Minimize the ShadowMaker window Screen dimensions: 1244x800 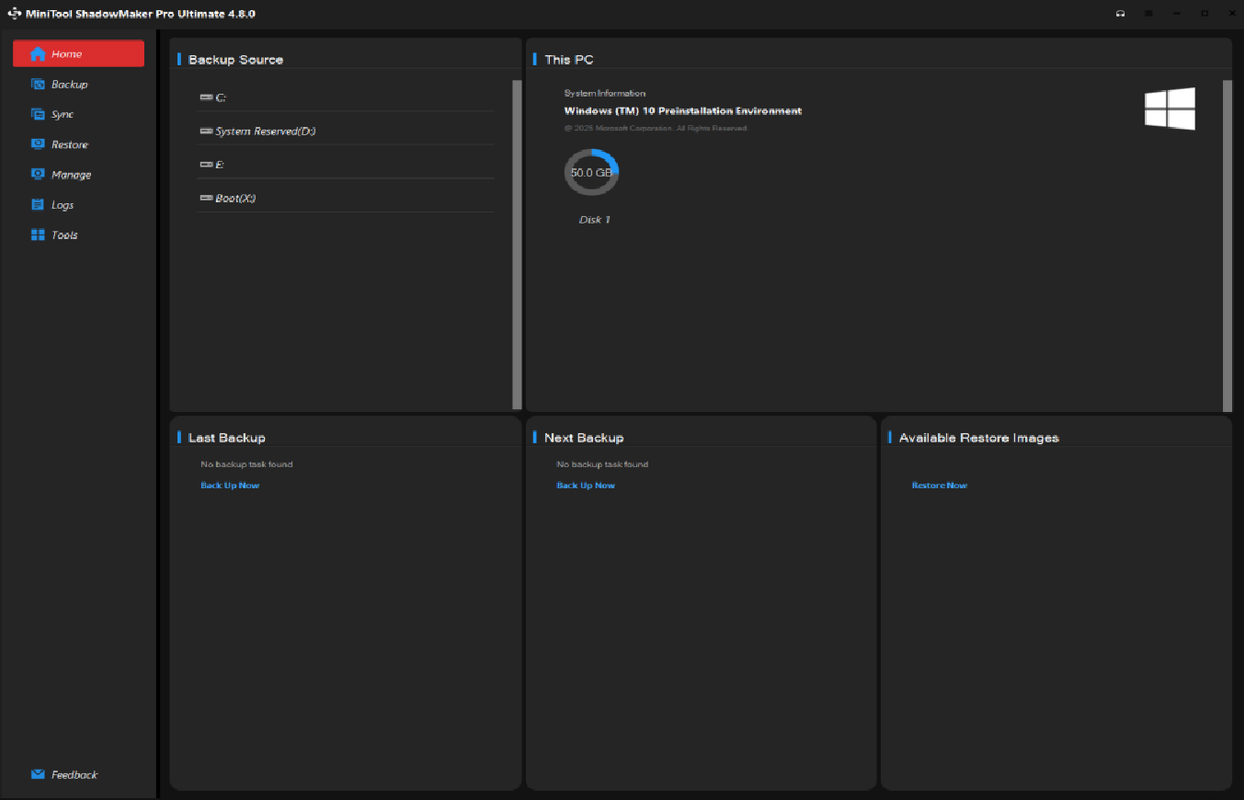(x=1177, y=13)
